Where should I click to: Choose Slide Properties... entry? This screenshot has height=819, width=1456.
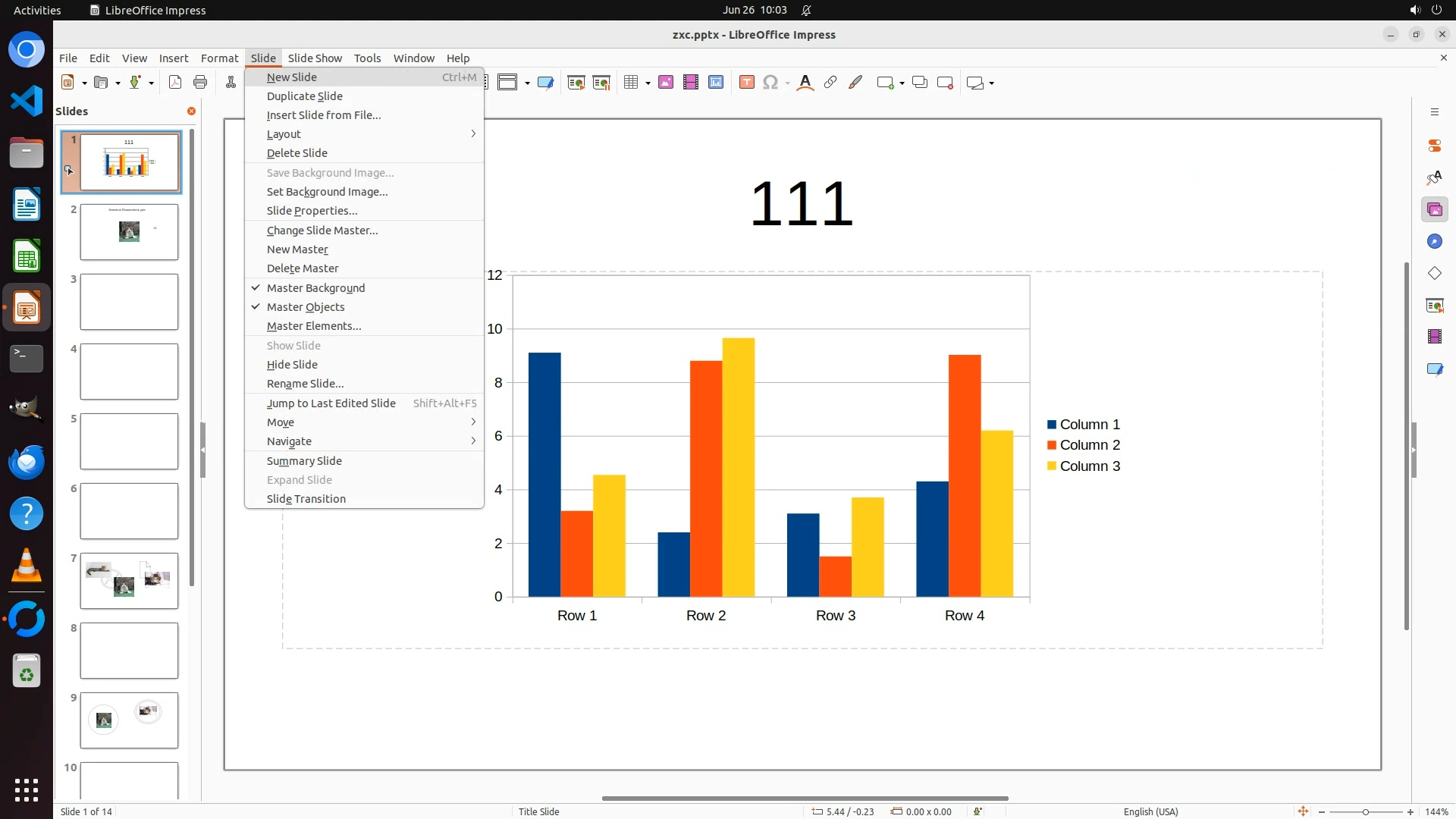click(x=312, y=211)
